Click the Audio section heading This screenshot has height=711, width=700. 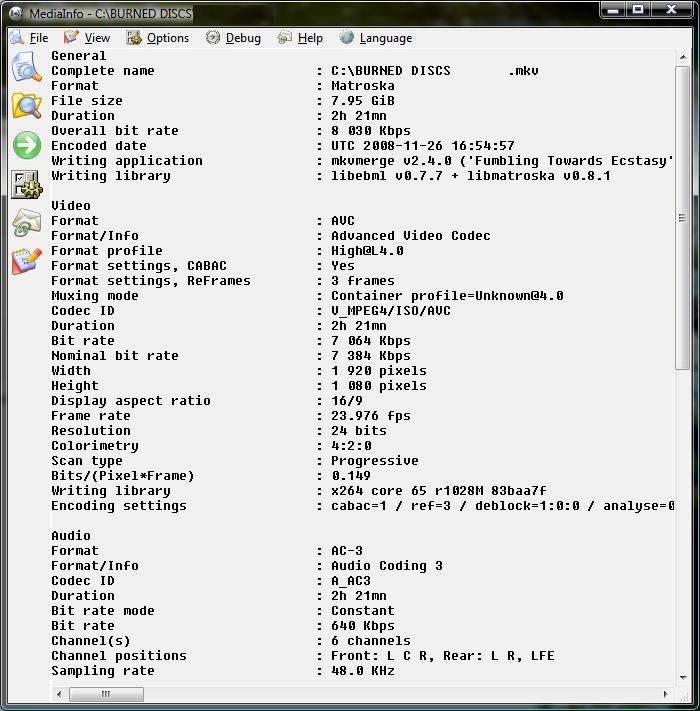[x=71, y=536]
